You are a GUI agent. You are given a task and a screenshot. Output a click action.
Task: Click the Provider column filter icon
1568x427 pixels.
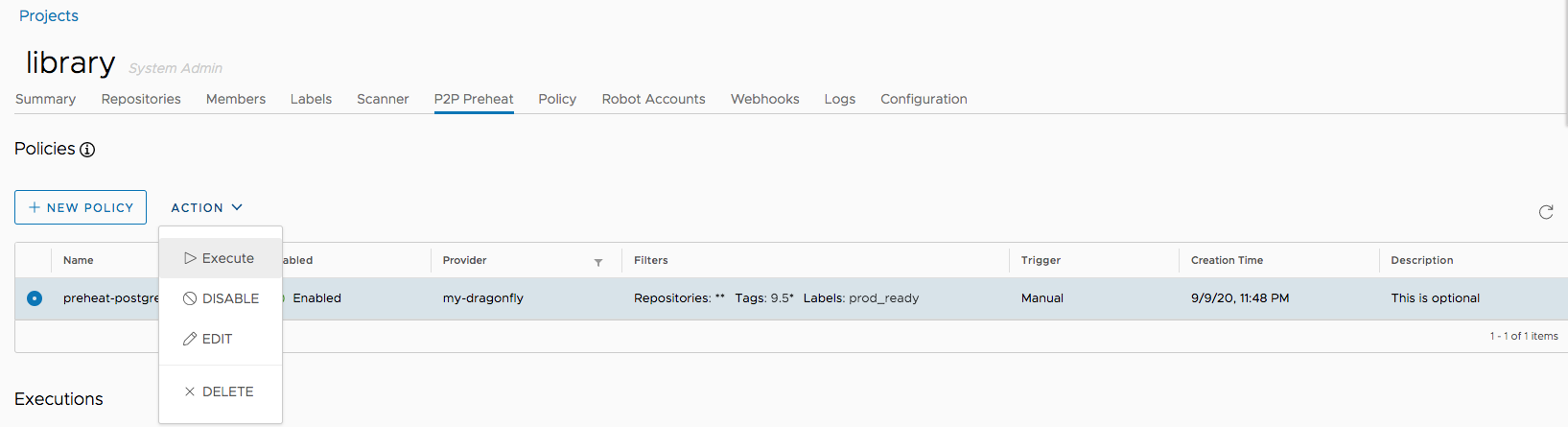click(x=598, y=262)
